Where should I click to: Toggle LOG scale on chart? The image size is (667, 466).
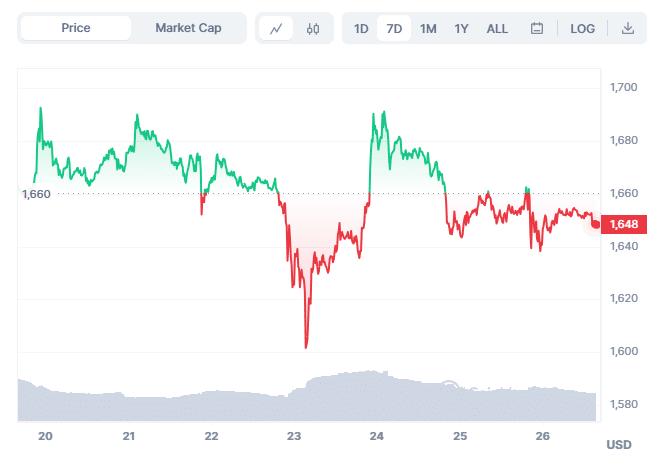[582, 29]
